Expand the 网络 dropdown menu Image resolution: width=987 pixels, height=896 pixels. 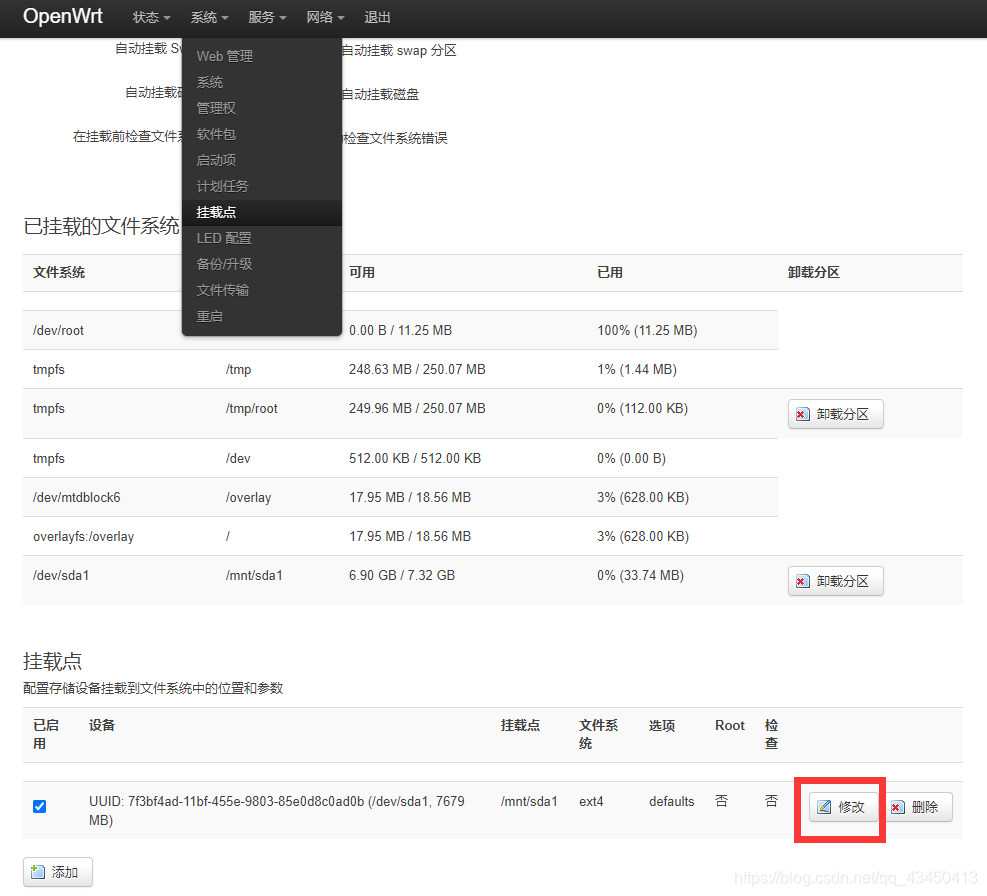[325, 18]
